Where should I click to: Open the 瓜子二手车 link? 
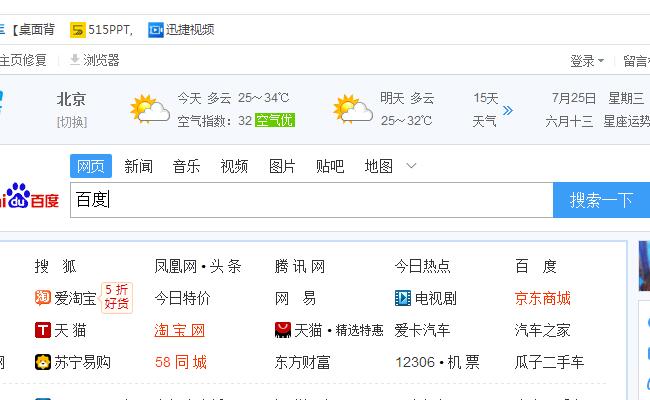click(549, 362)
